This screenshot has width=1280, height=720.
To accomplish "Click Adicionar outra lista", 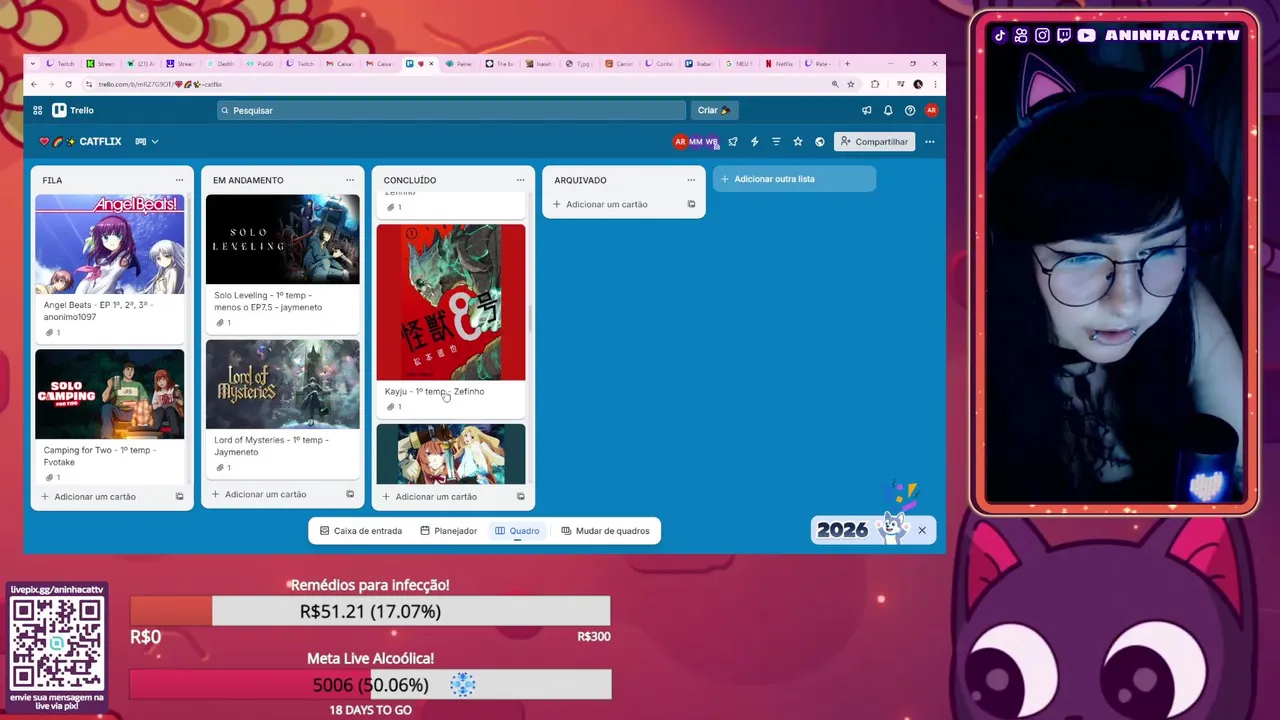I will click(x=794, y=179).
